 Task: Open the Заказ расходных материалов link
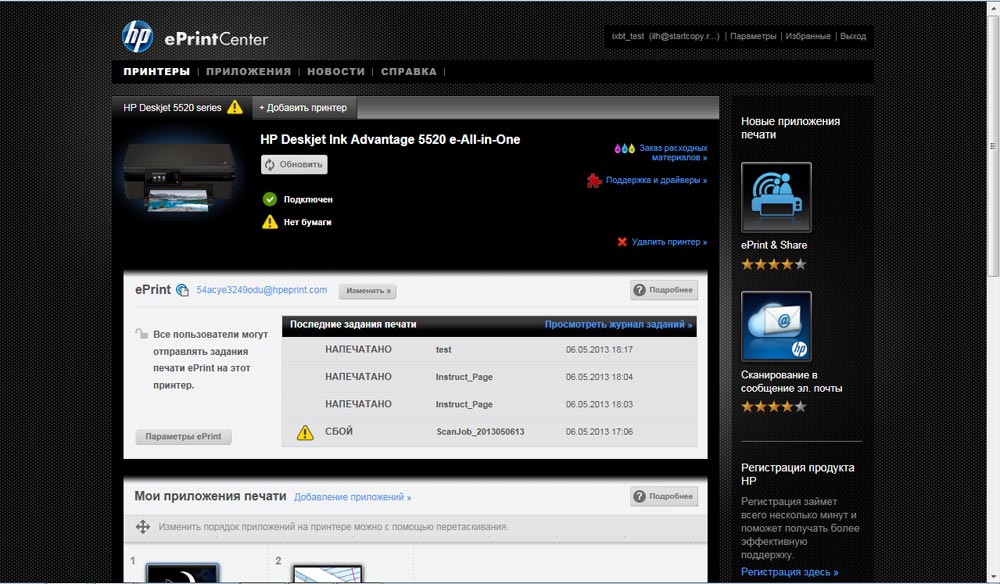pyautogui.click(x=673, y=152)
